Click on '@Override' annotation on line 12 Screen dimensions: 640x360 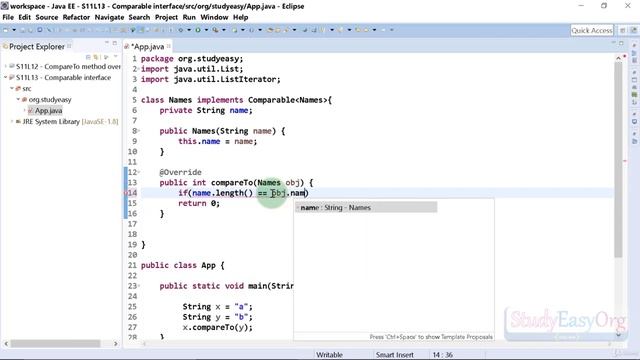coord(180,172)
